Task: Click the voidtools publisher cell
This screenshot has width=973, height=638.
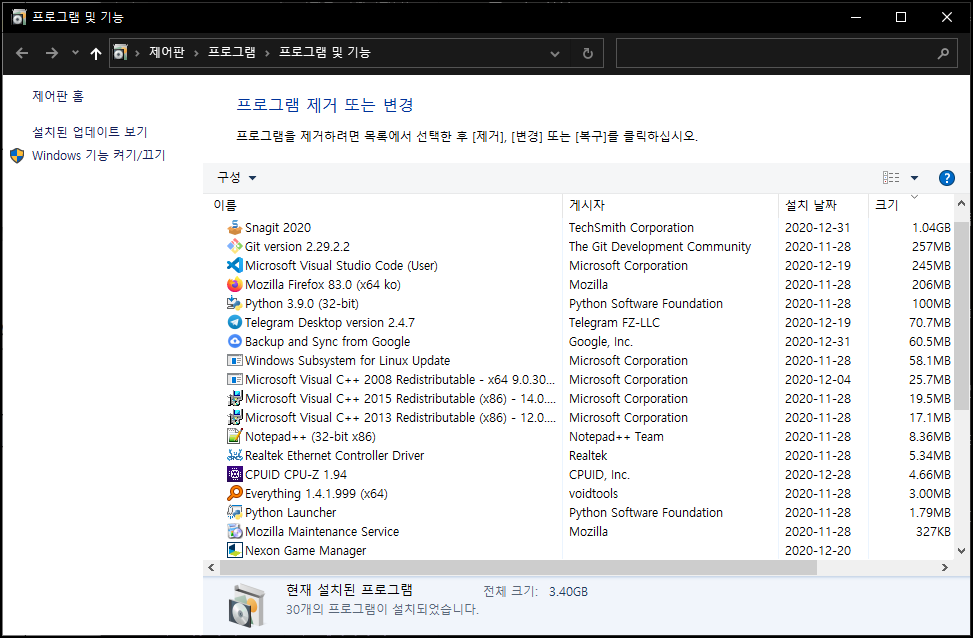Action: coord(593,493)
